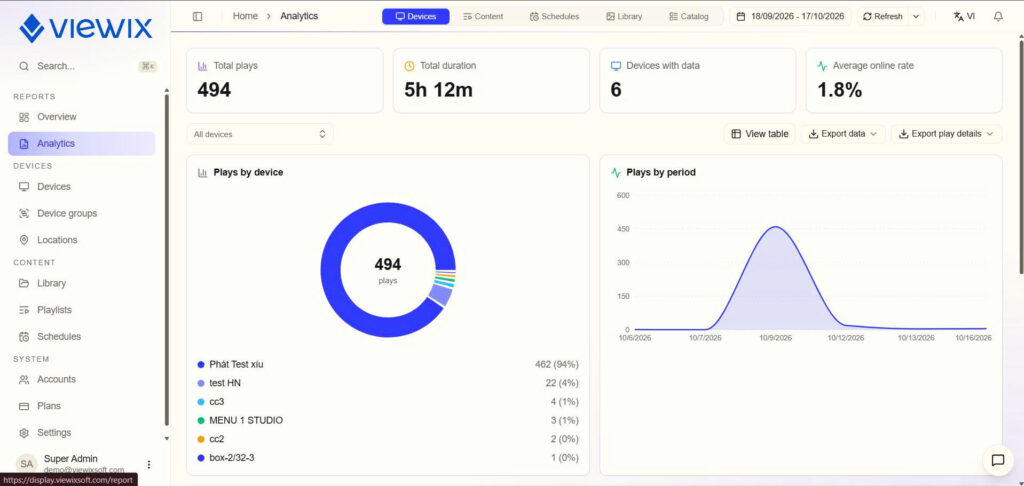The height and width of the screenshot is (486, 1024).
Task: Click the Total duration clock icon
Action: [x=409, y=66]
